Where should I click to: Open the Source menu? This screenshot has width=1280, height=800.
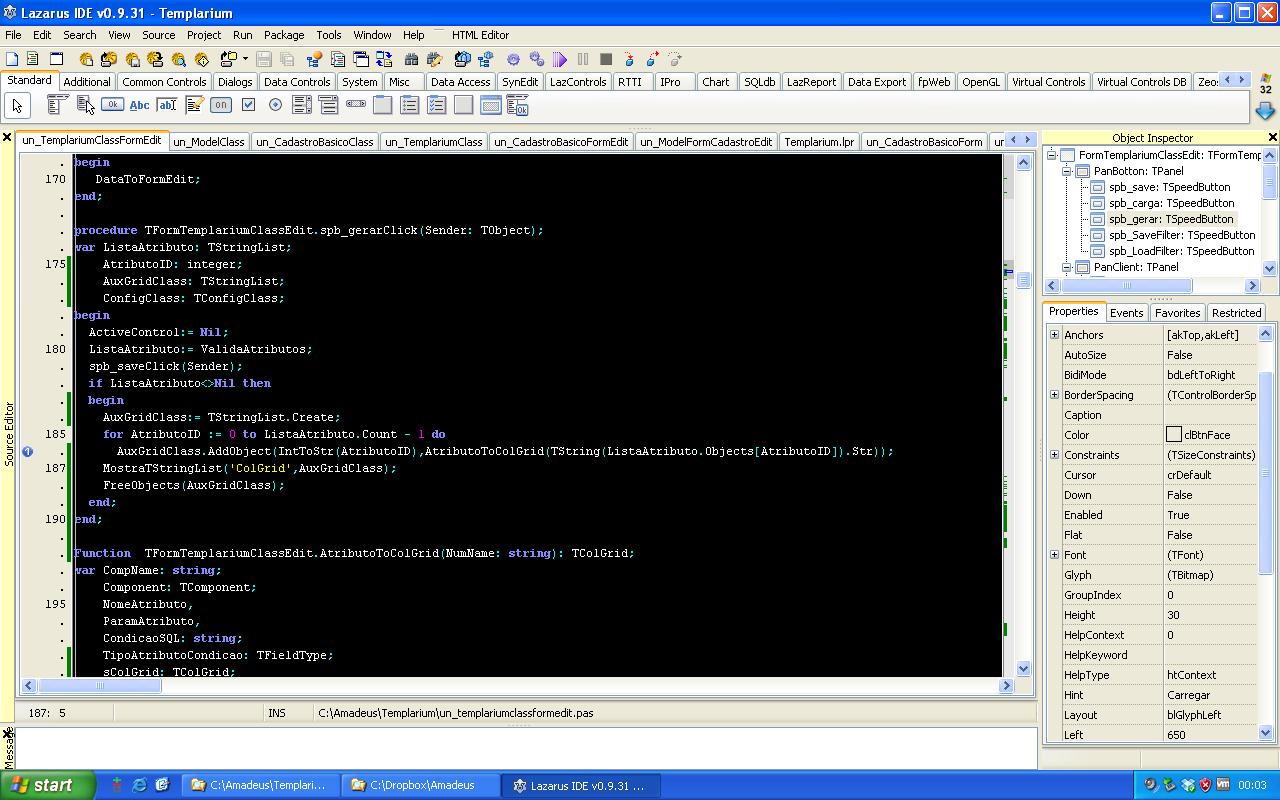coord(158,35)
